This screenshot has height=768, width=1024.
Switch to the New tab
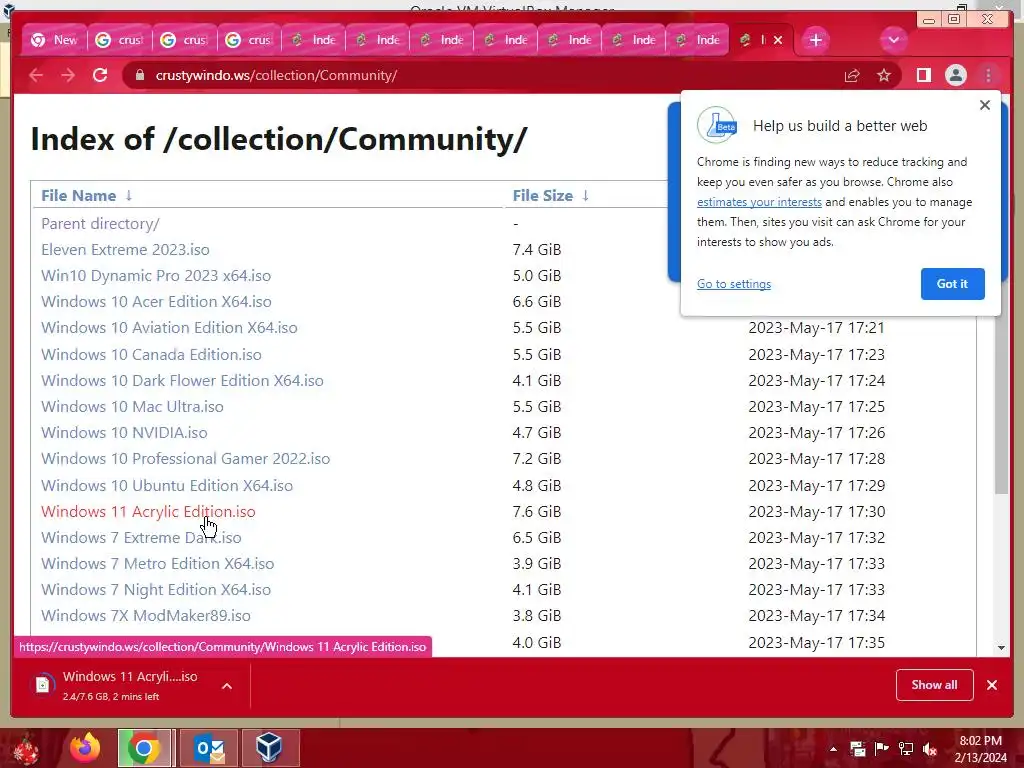pyautogui.click(x=54, y=40)
